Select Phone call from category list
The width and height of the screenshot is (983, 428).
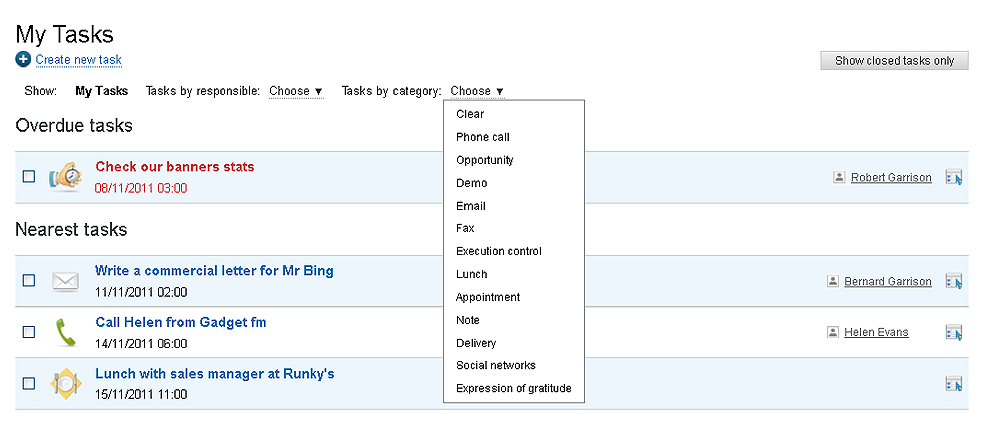[483, 137]
